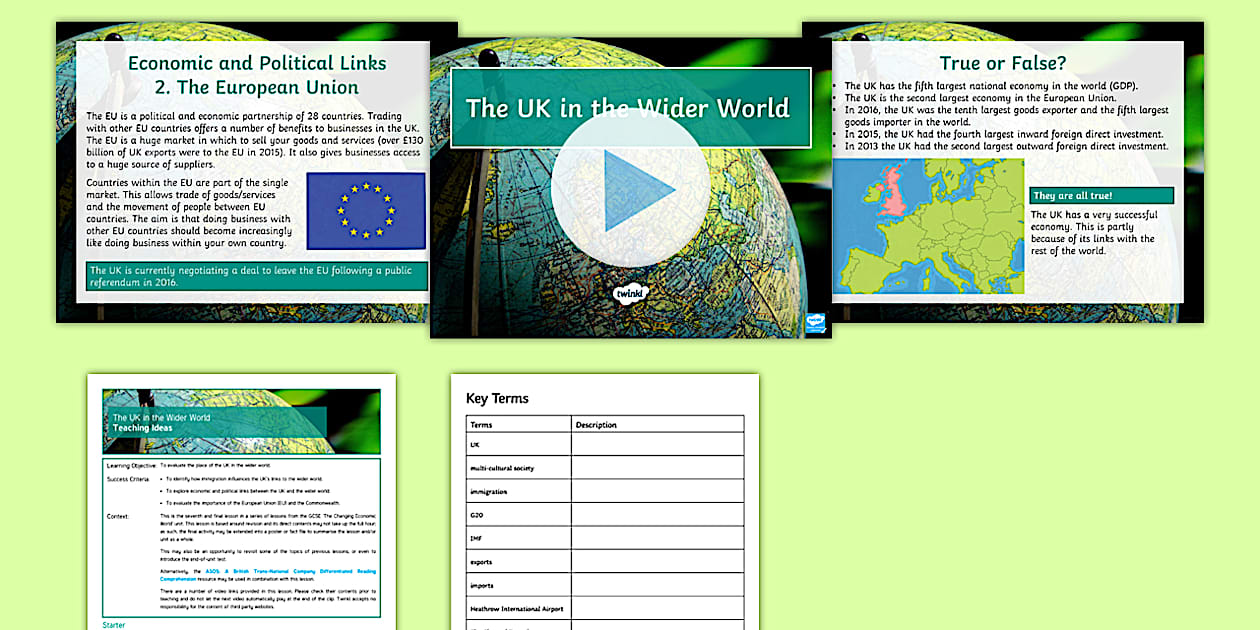Click the Europe map on the True or False slide
The width and height of the screenshot is (1260, 630).
[930, 225]
